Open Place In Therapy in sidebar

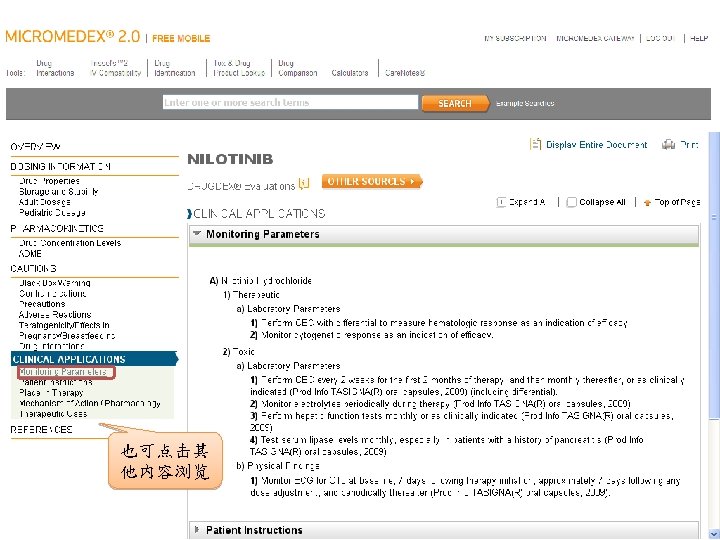pyautogui.click(x=51, y=393)
